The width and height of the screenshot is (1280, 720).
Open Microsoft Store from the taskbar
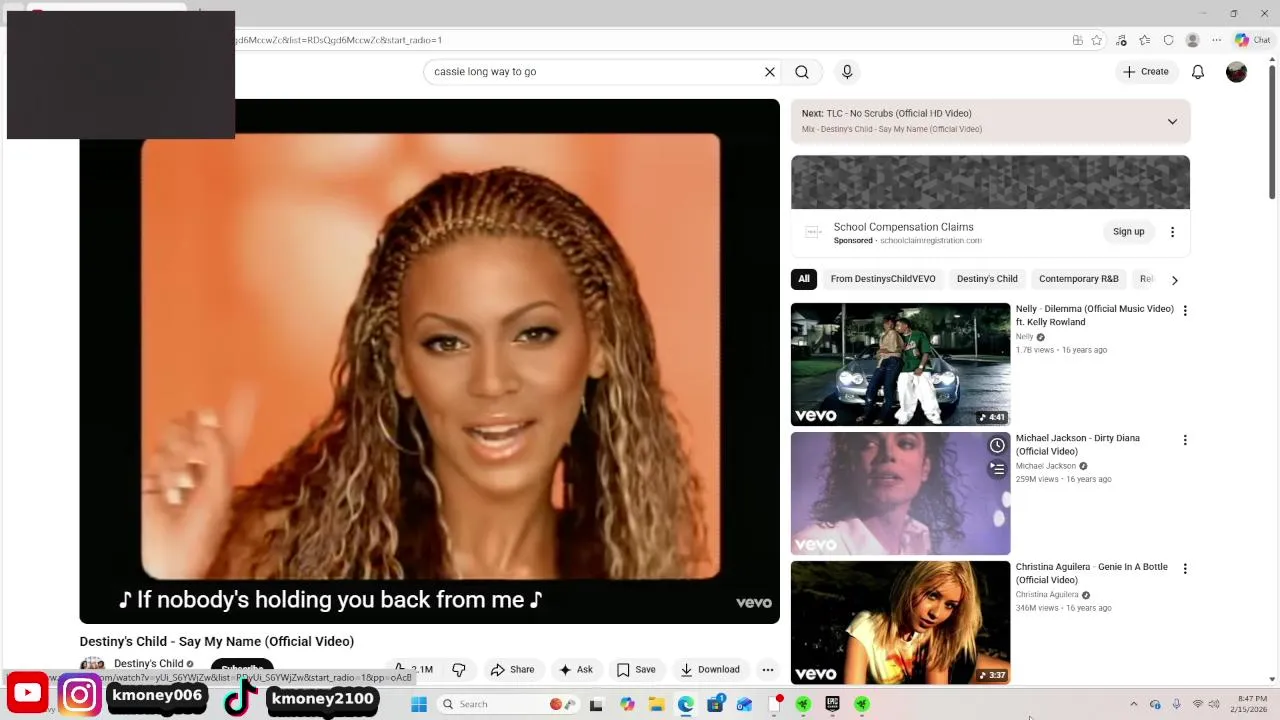pyautogui.click(x=715, y=704)
